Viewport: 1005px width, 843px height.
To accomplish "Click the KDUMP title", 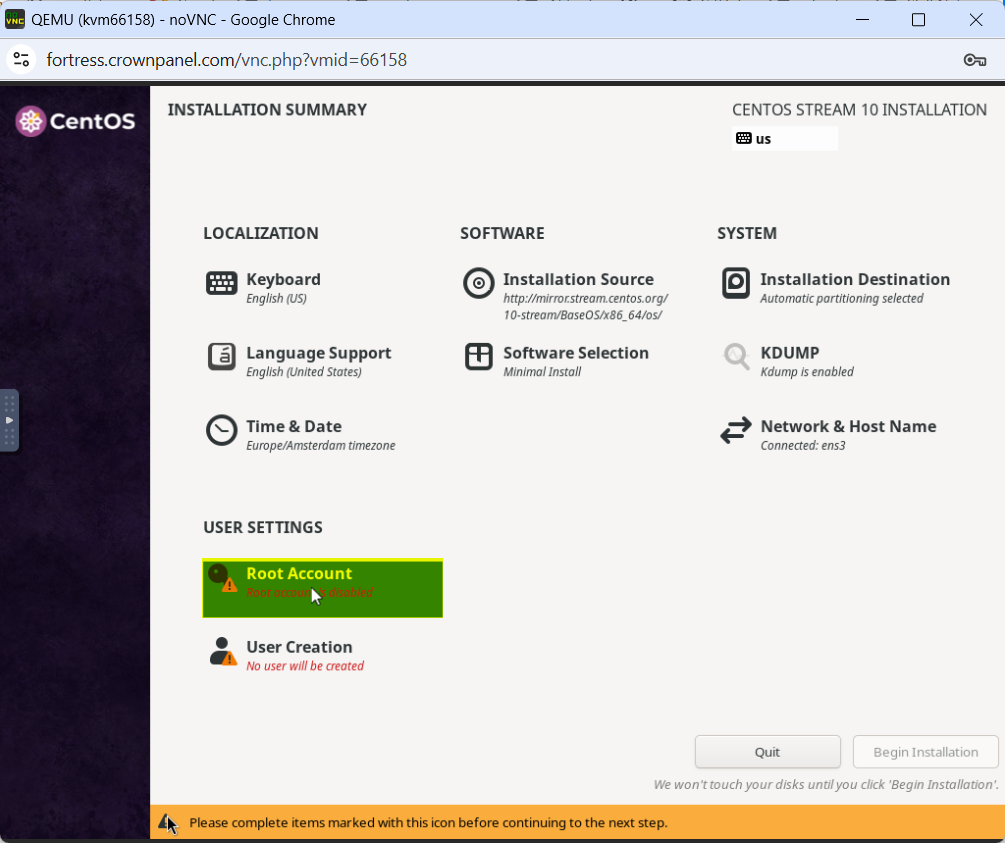I will (790, 353).
